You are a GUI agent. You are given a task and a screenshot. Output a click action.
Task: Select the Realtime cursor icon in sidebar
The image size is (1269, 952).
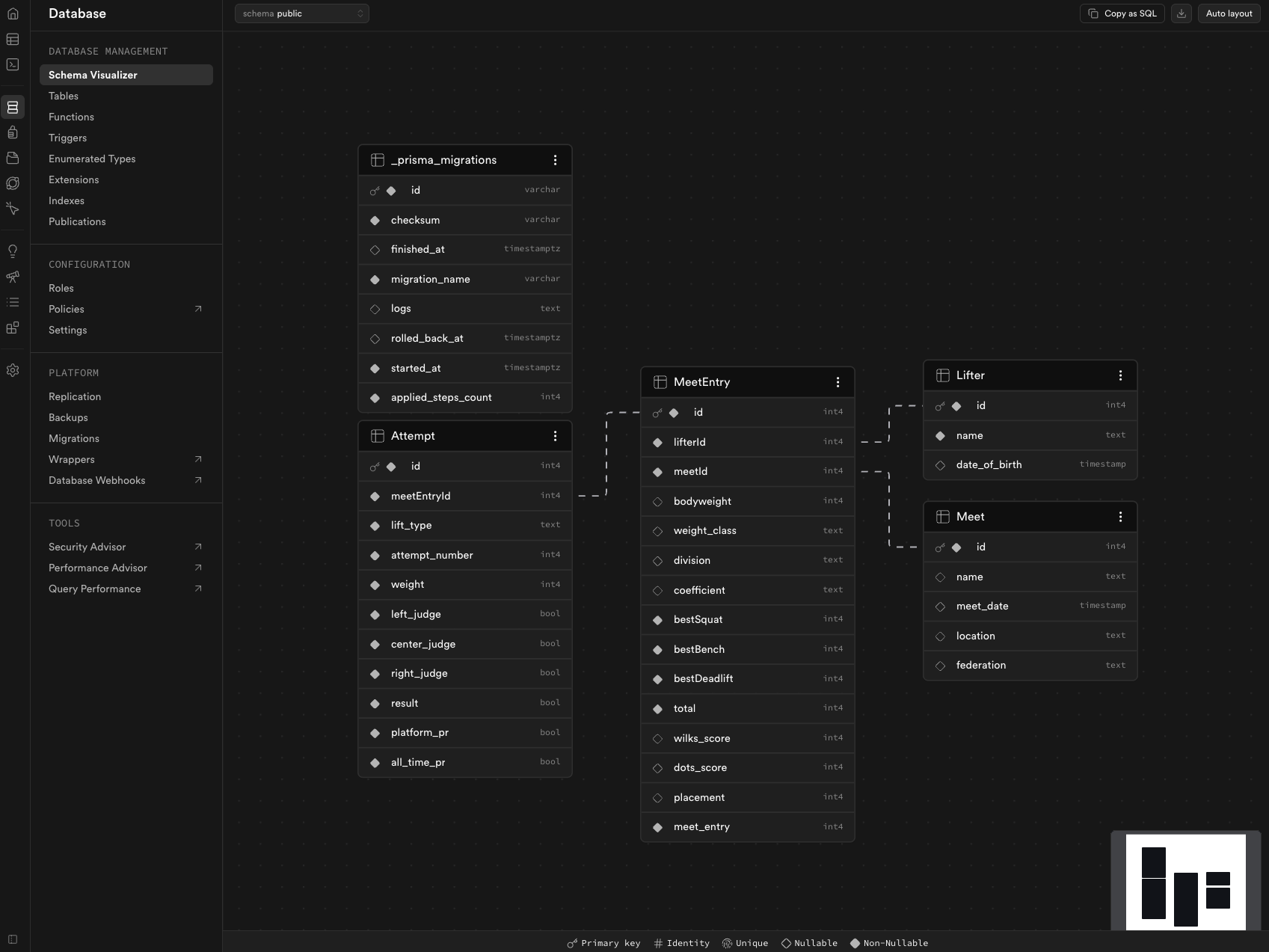pyautogui.click(x=13, y=209)
